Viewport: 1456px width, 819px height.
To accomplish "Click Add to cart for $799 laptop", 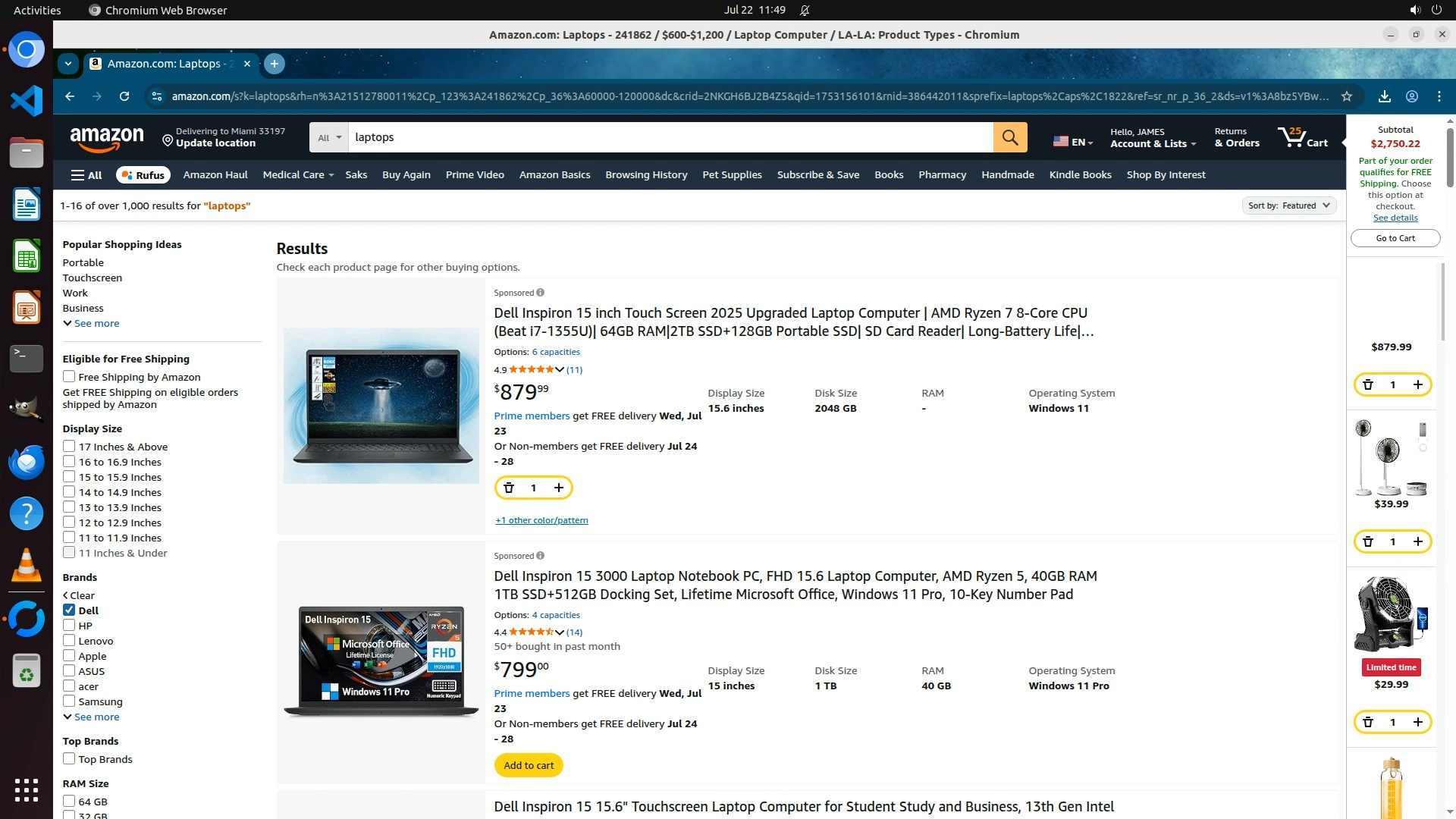I will [529, 765].
